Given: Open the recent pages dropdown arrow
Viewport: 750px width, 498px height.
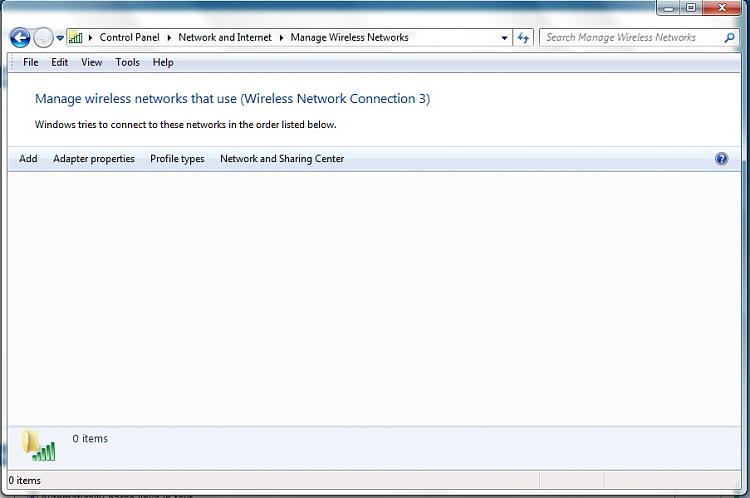Looking at the screenshot, I should click(60, 38).
